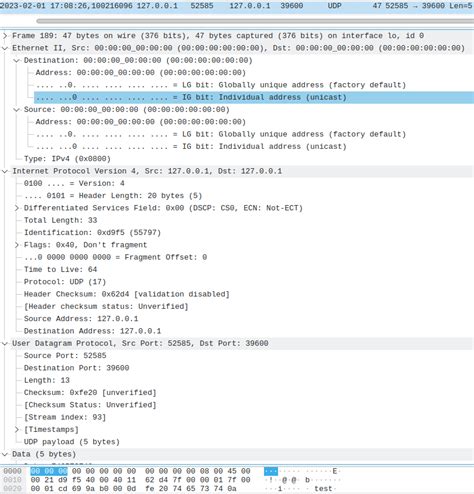Click hex offset 0010 row bytes
This screenshot has width=474, height=494.
click(x=140, y=480)
